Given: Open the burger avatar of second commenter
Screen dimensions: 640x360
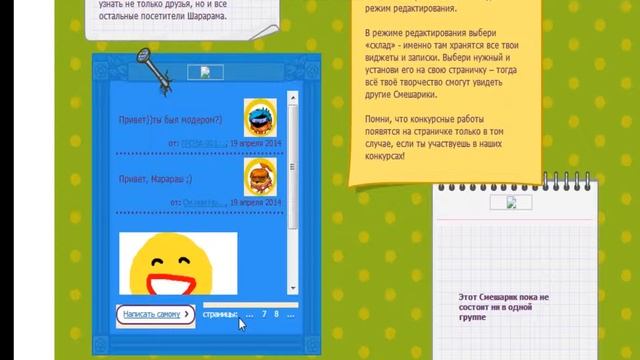Looking at the screenshot, I should click(260, 177).
